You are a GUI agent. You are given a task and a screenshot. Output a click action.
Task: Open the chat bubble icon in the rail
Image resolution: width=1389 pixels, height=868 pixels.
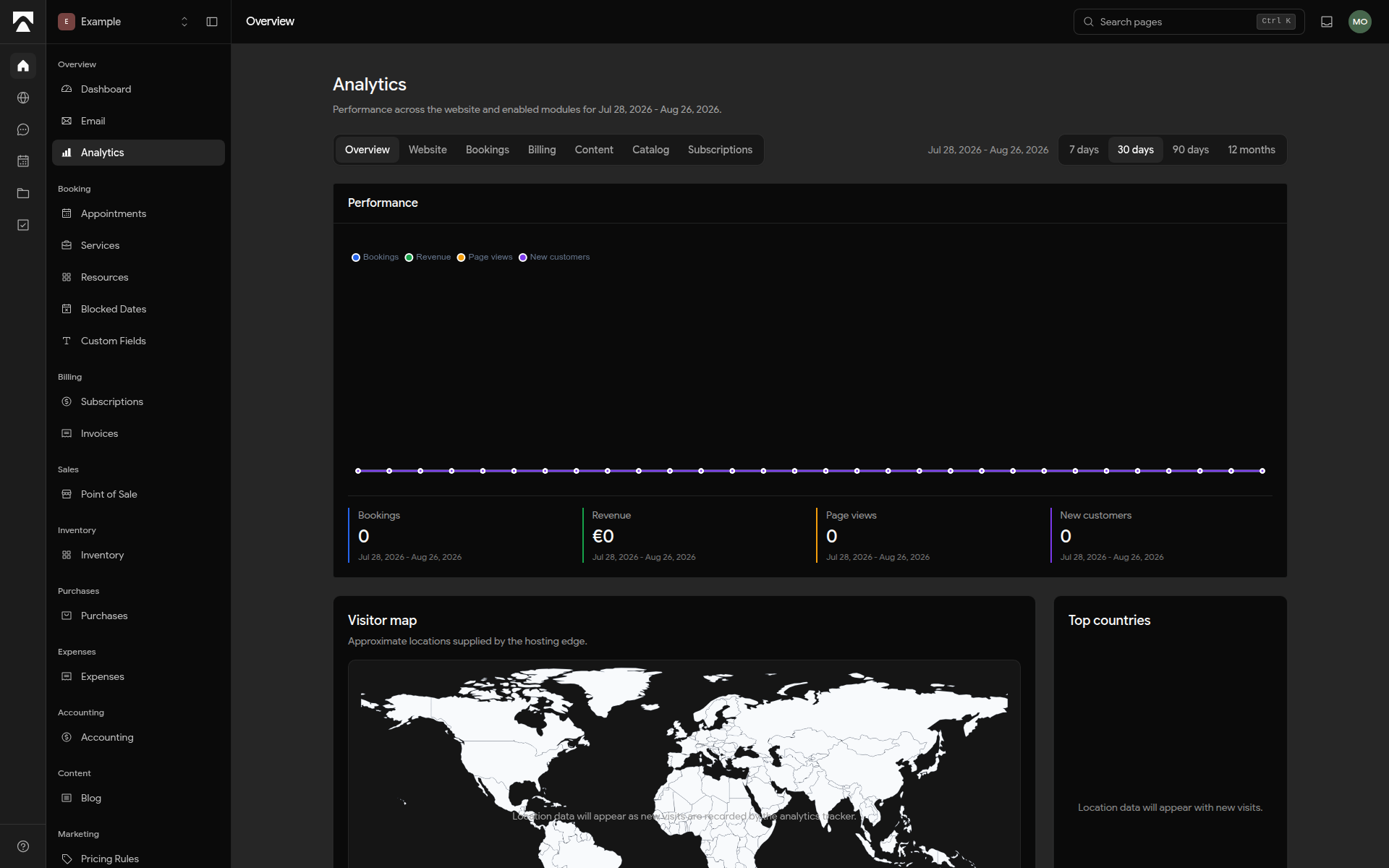(23, 129)
